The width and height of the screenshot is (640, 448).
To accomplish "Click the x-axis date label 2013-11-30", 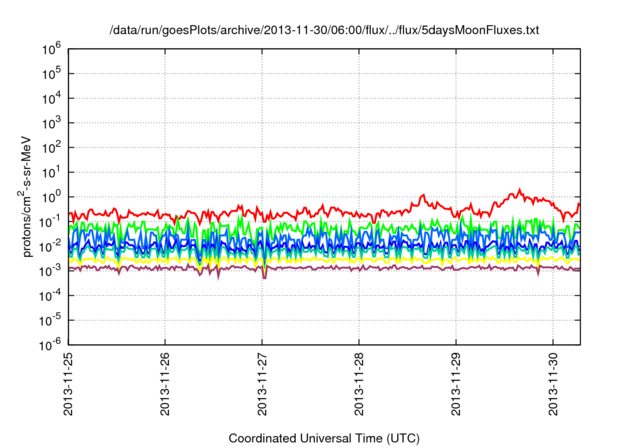I will 553,384.
